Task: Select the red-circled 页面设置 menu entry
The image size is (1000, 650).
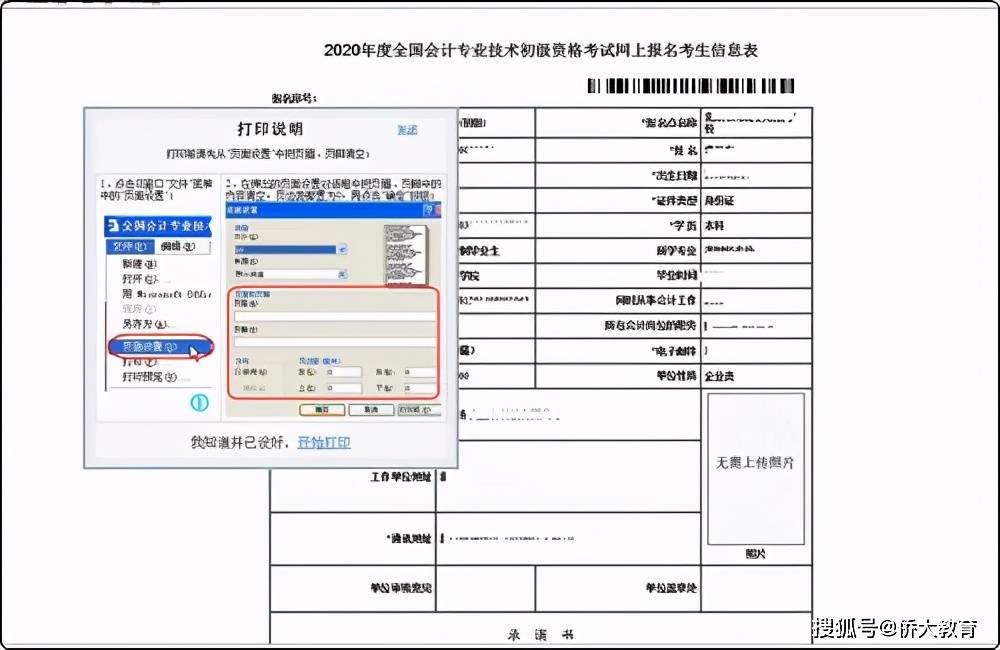Action: click(155, 347)
